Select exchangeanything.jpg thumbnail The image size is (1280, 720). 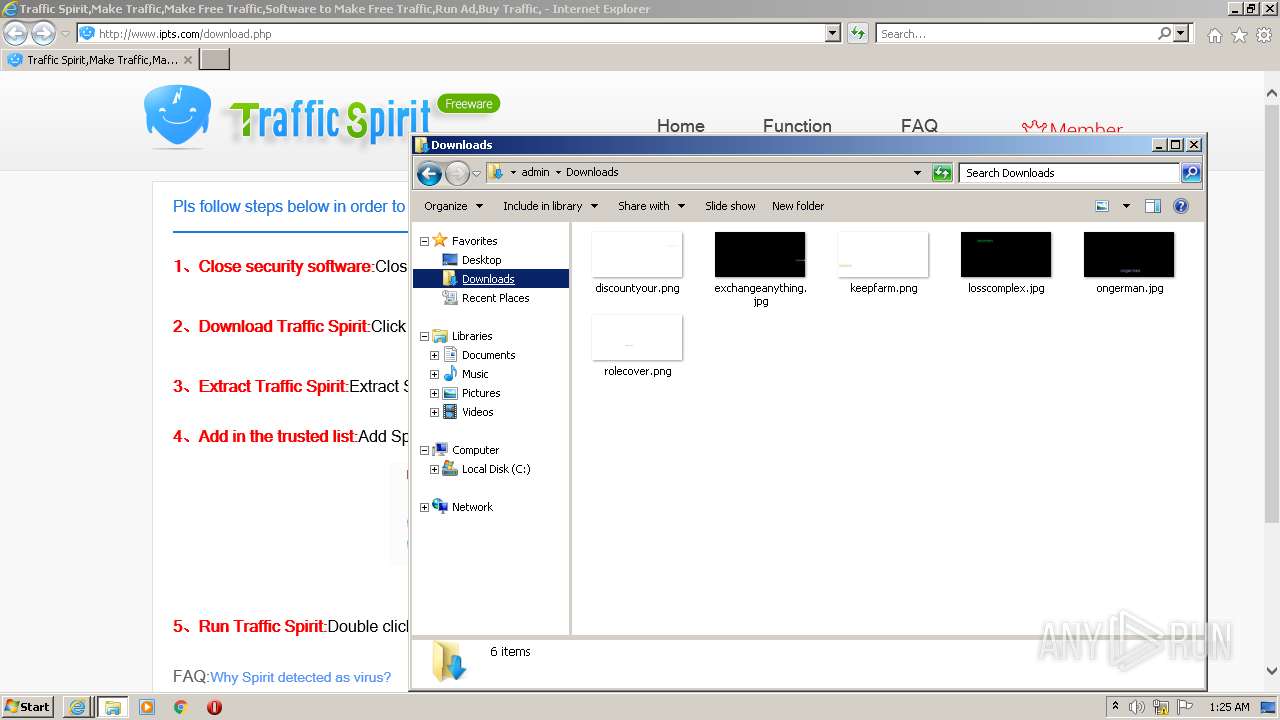pyautogui.click(x=760, y=255)
